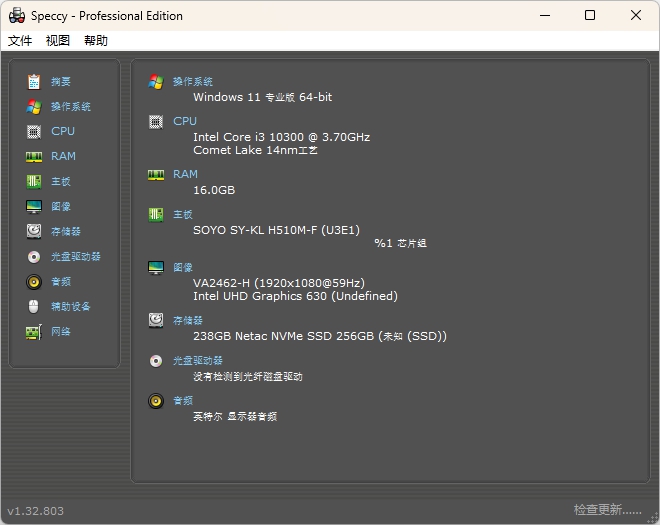The width and height of the screenshot is (660, 525).
Task: Select RAM label in the sidebar
Action: 63,156
